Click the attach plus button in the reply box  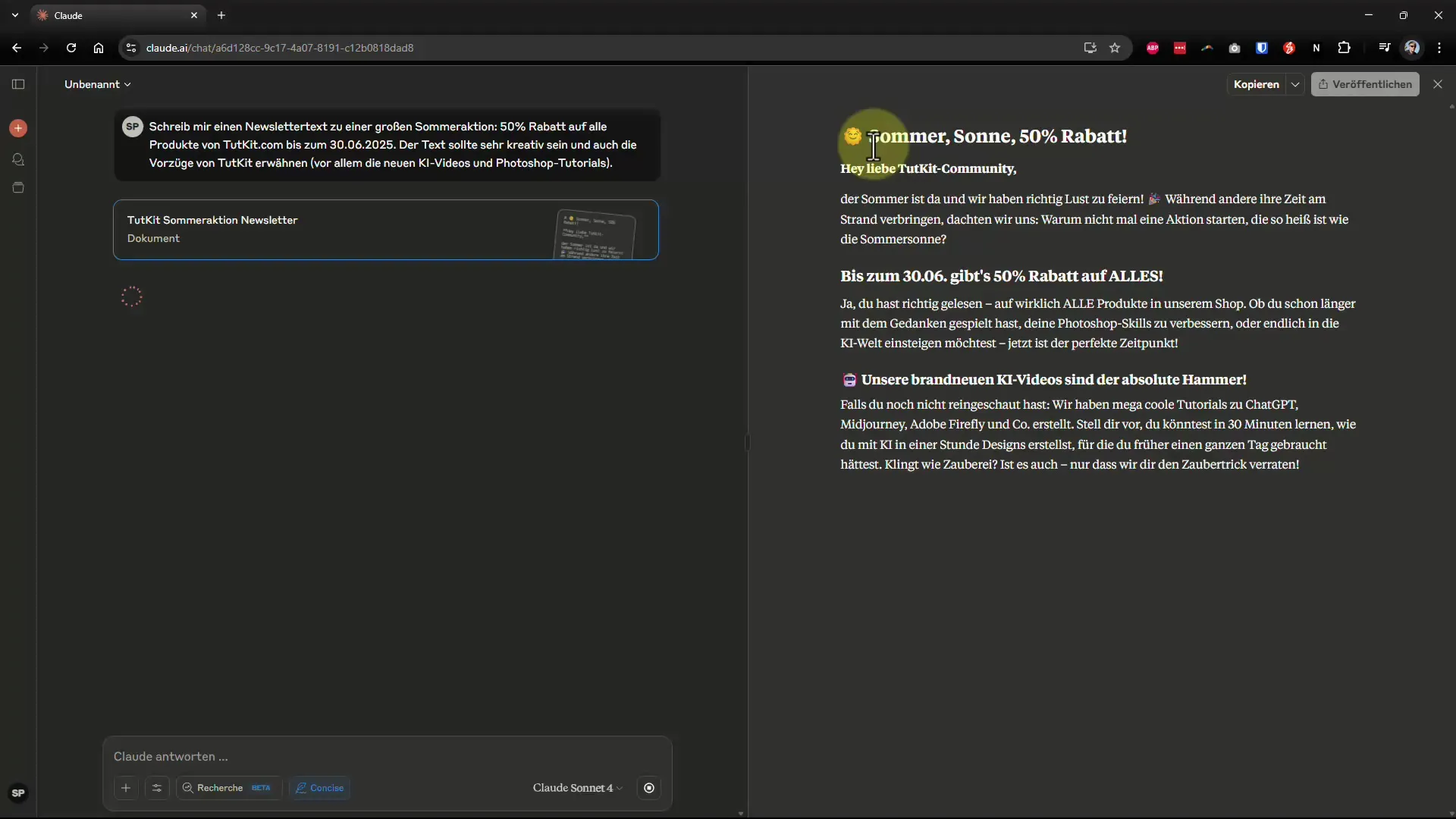[126, 788]
